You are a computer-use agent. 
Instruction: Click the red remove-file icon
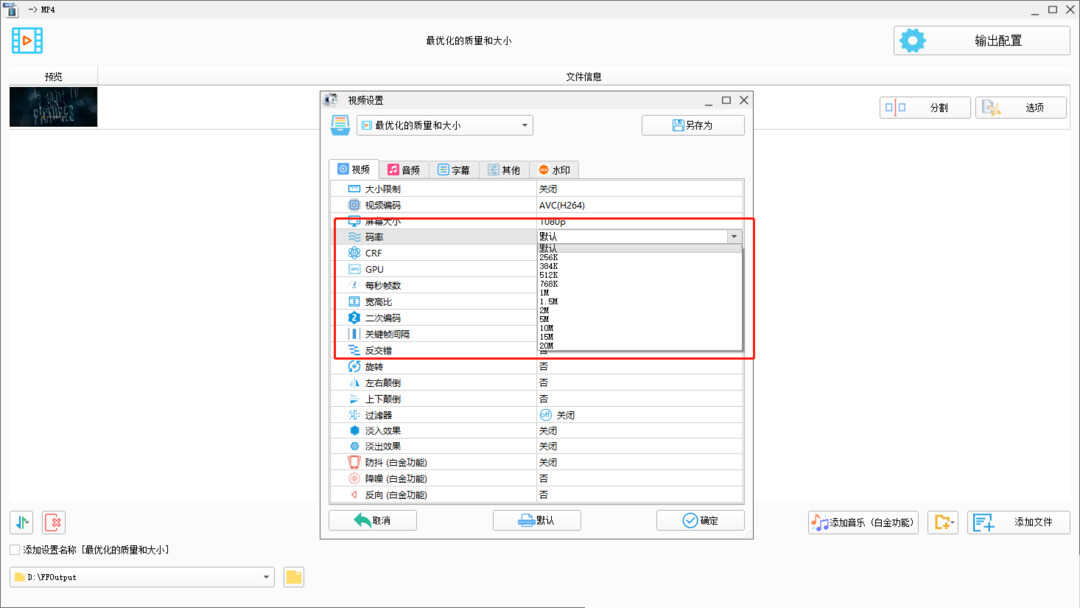[x=54, y=523]
